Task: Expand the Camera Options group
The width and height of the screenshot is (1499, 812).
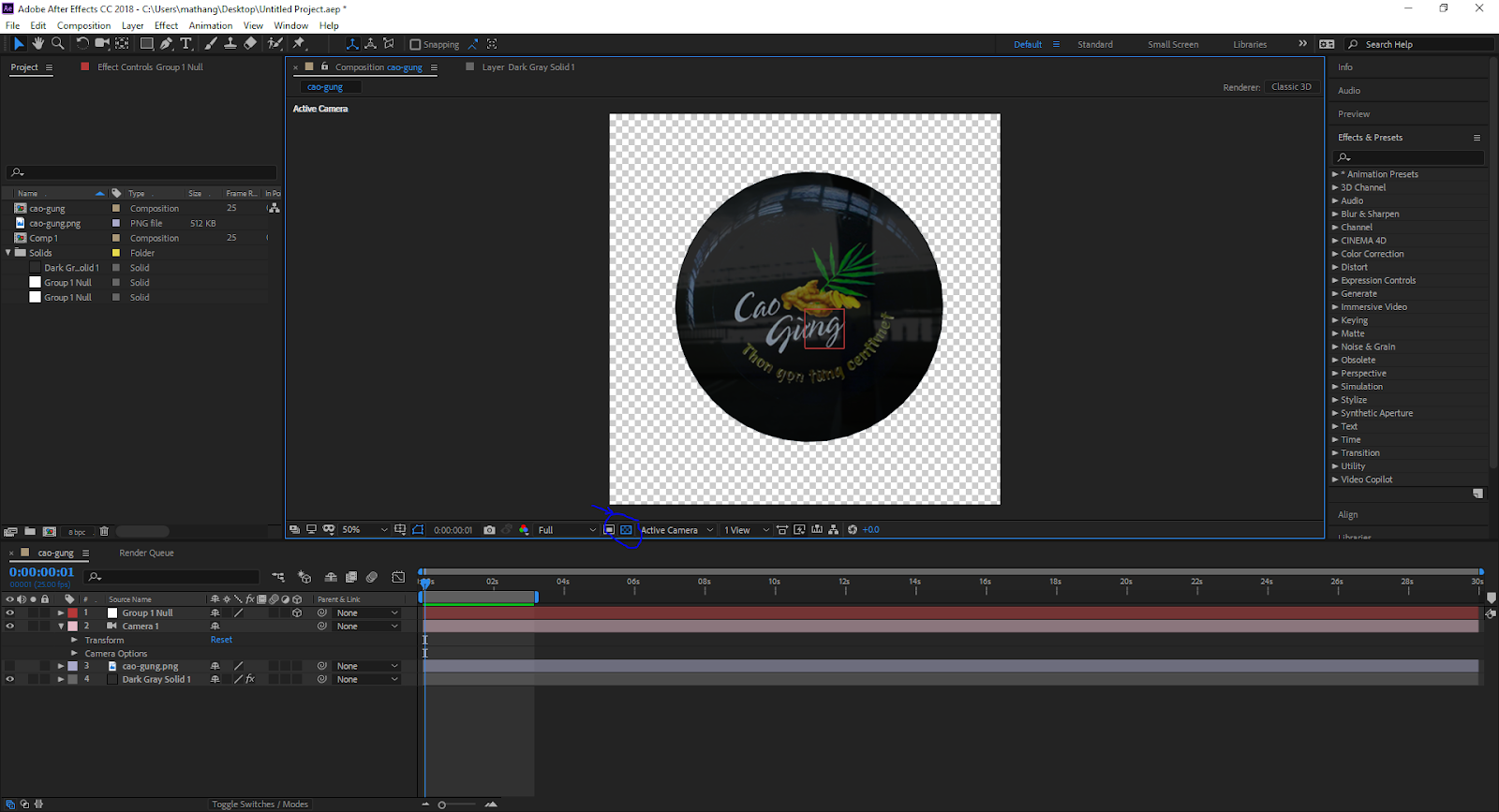Action: (x=74, y=653)
